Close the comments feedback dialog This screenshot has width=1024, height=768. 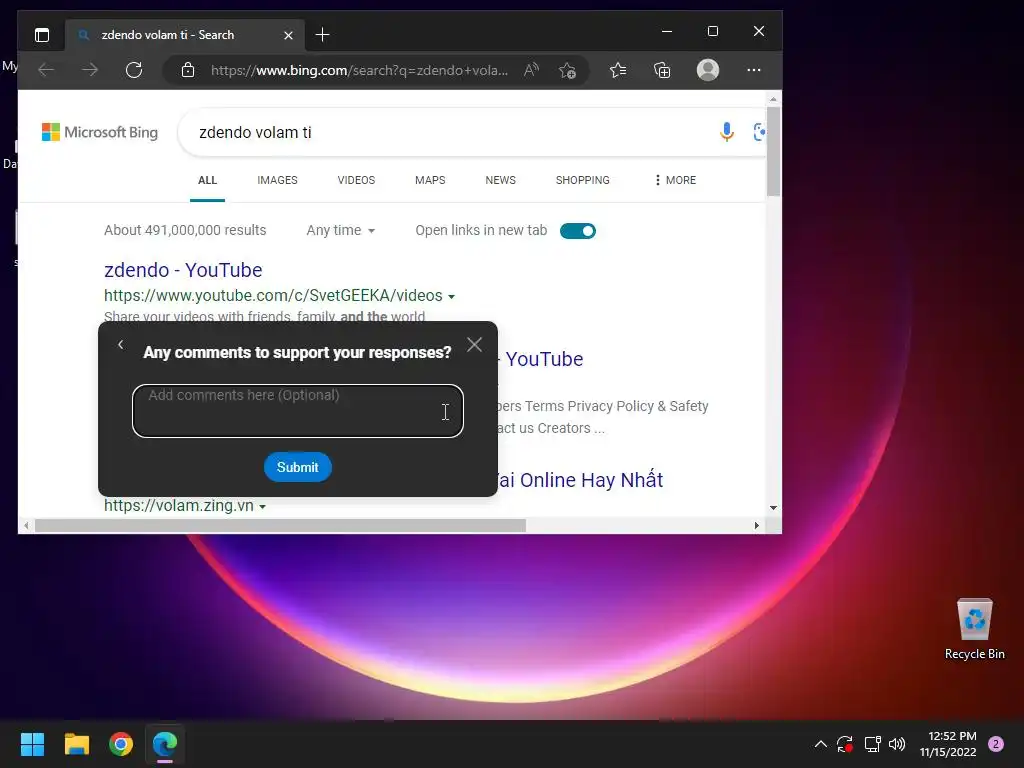pyautogui.click(x=475, y=345)
